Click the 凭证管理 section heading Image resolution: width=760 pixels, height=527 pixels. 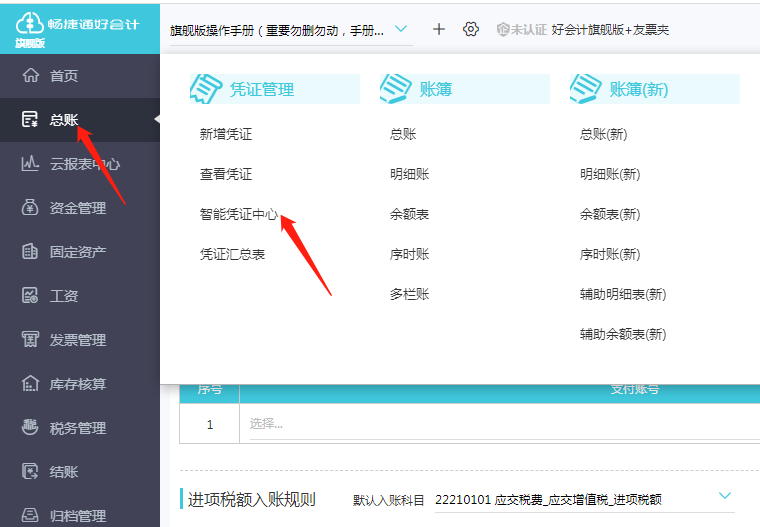262,89
